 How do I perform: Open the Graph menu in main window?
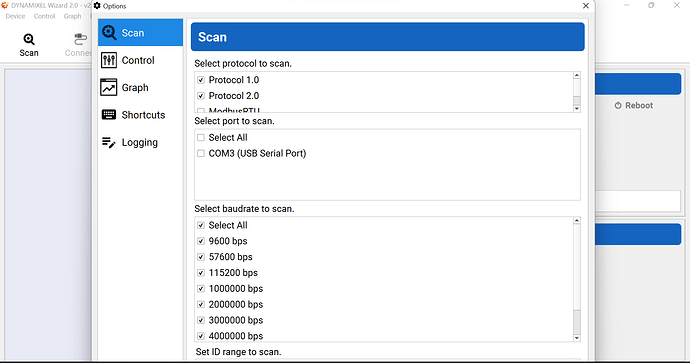coord(72,16)
